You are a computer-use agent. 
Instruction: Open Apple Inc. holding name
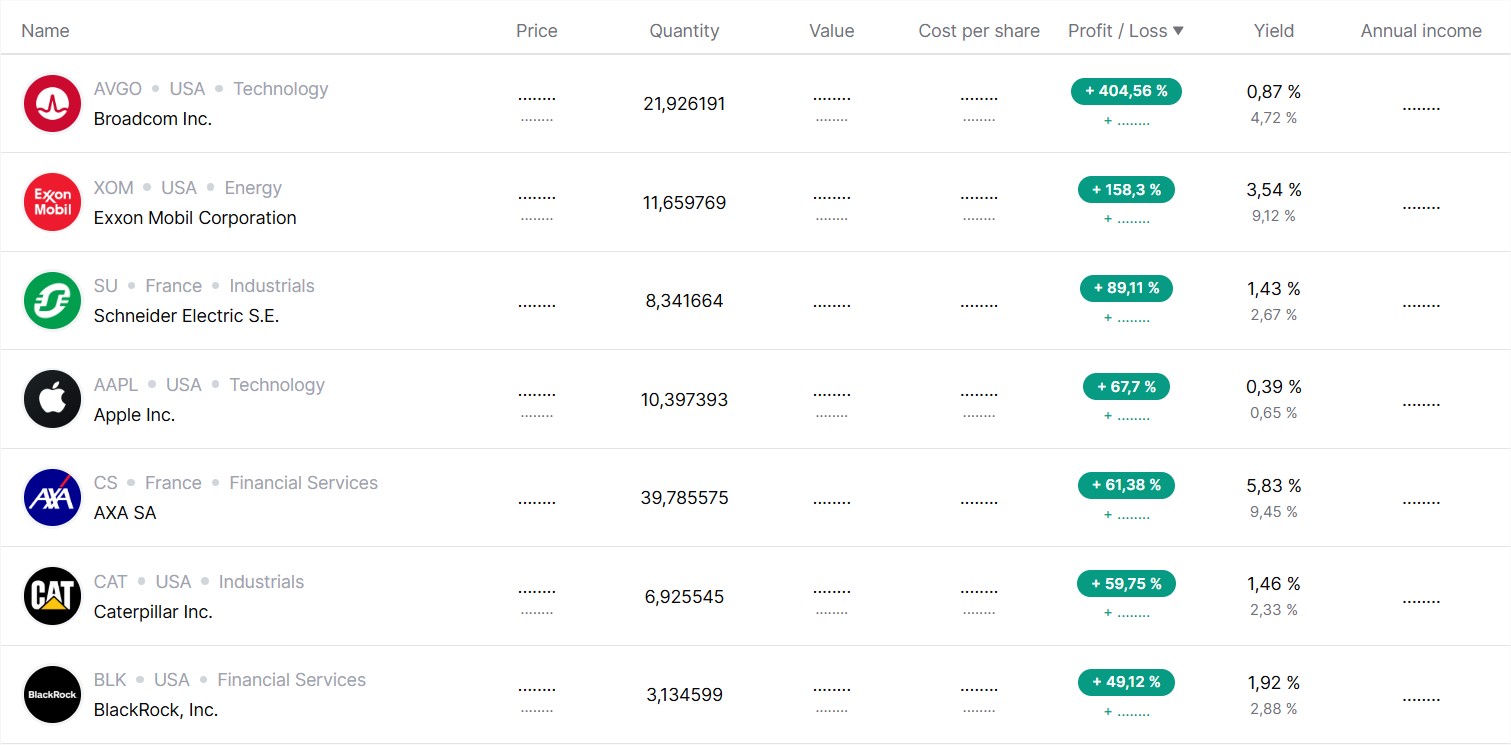pos(134,415)
